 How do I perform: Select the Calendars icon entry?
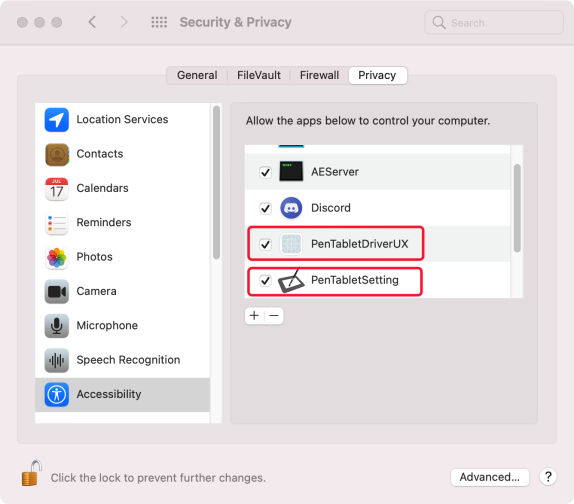[56, 188]
